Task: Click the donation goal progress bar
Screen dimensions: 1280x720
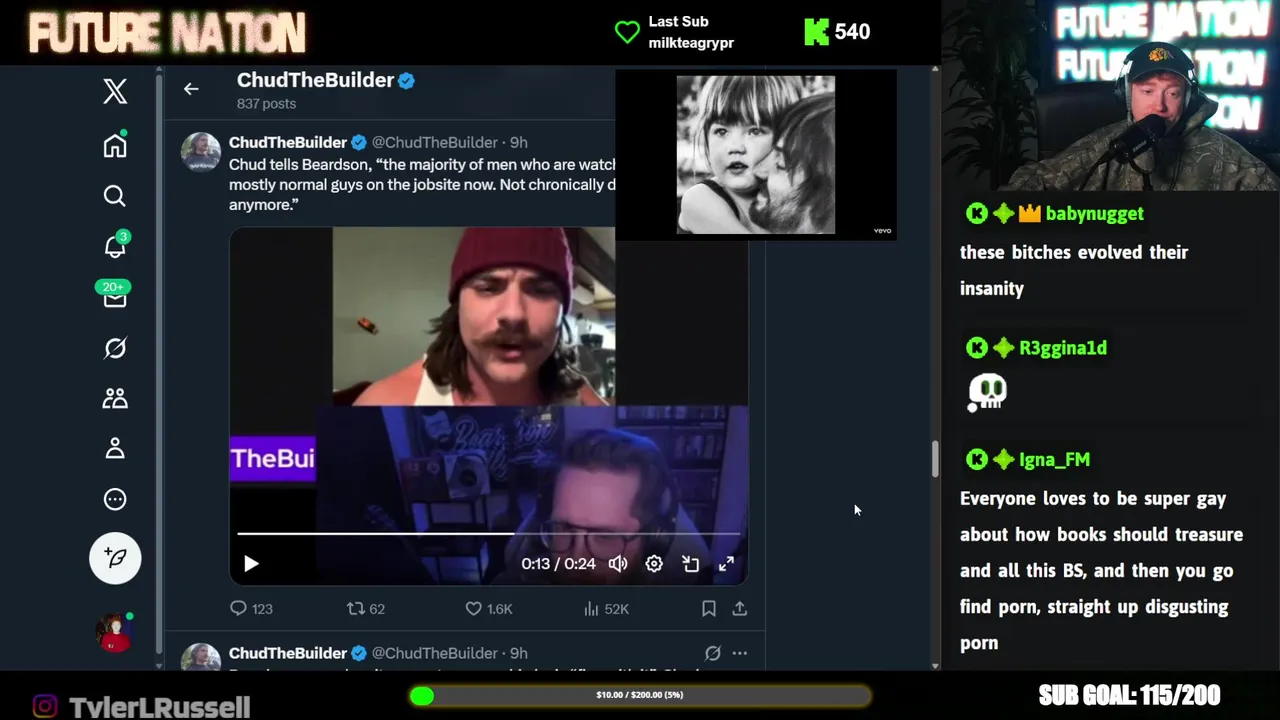Action: pyautogui.click(x=640, y=695)
